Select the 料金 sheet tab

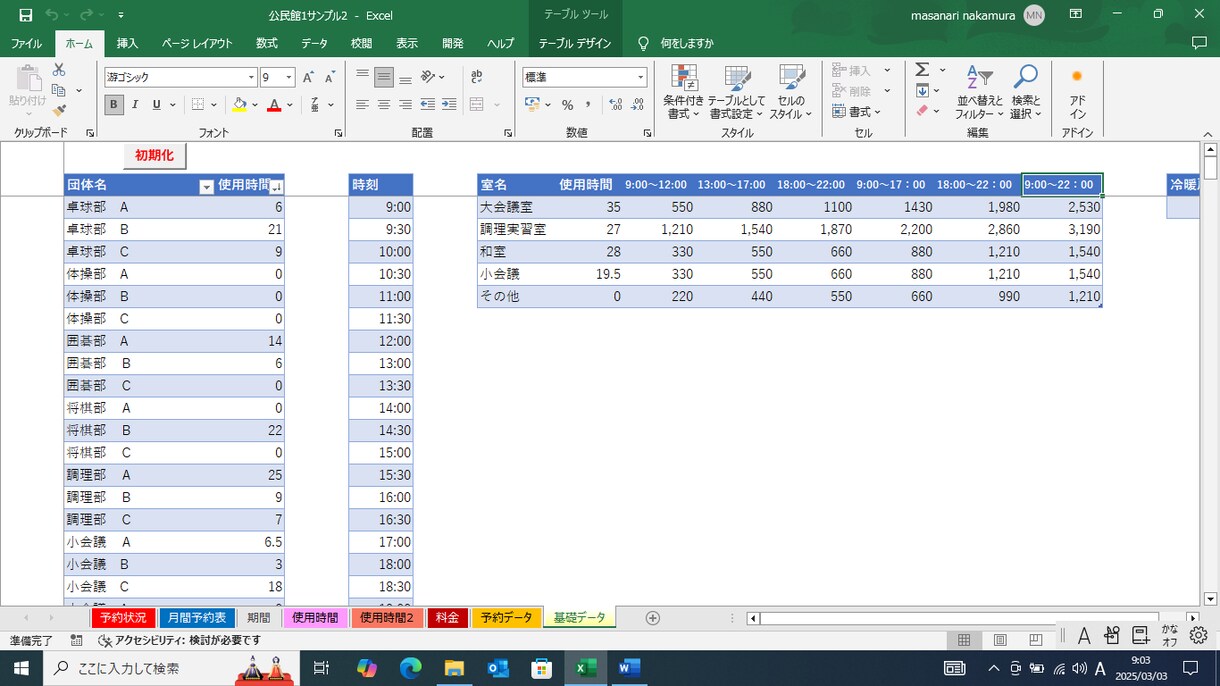(x=447, y=618)
